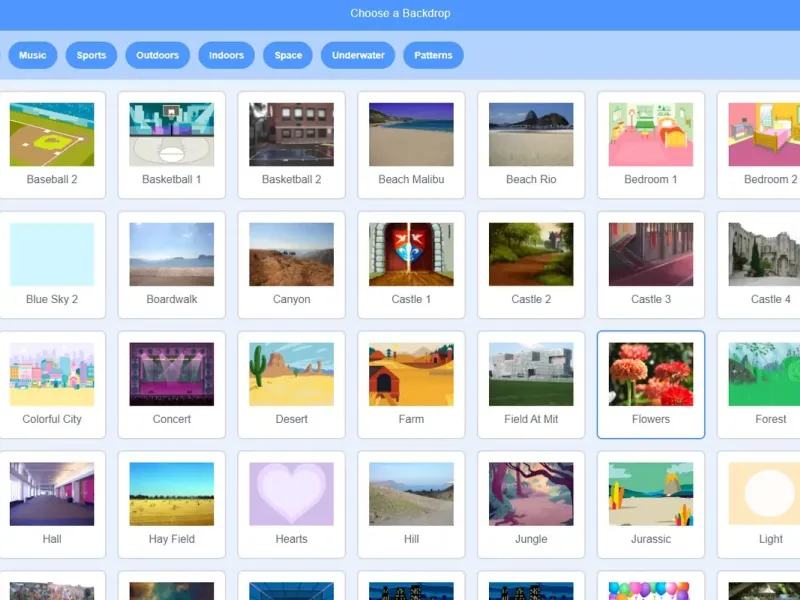Select the Concert stage backdrop

pyautogui.click(x=171, y=385)
